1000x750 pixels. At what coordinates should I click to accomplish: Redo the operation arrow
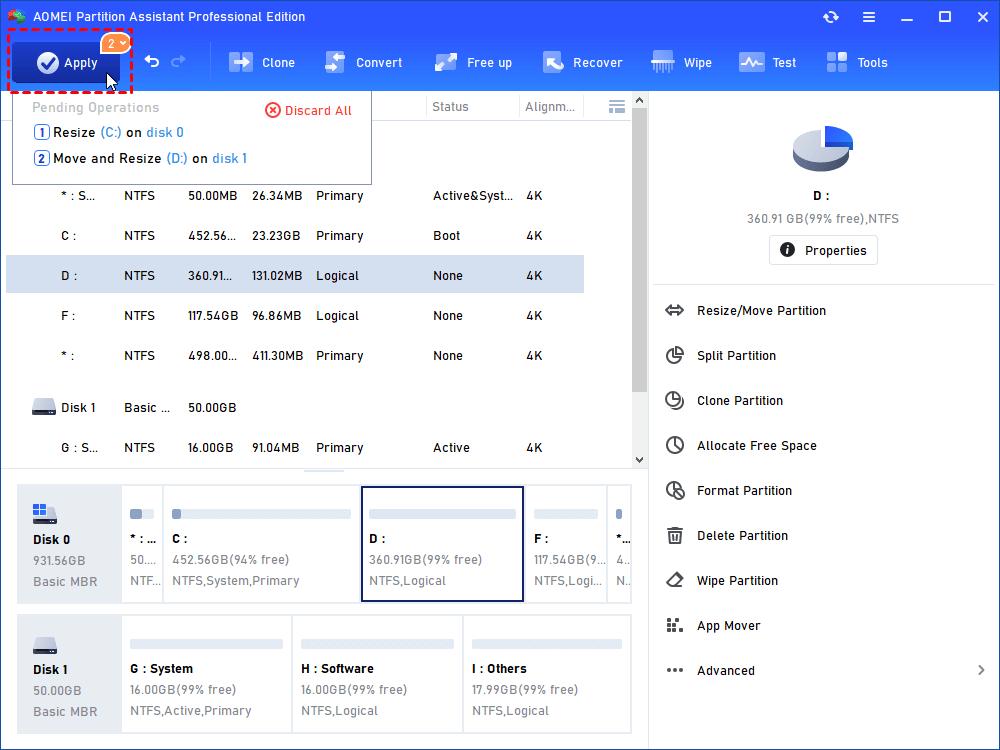[x=179, y=61]
